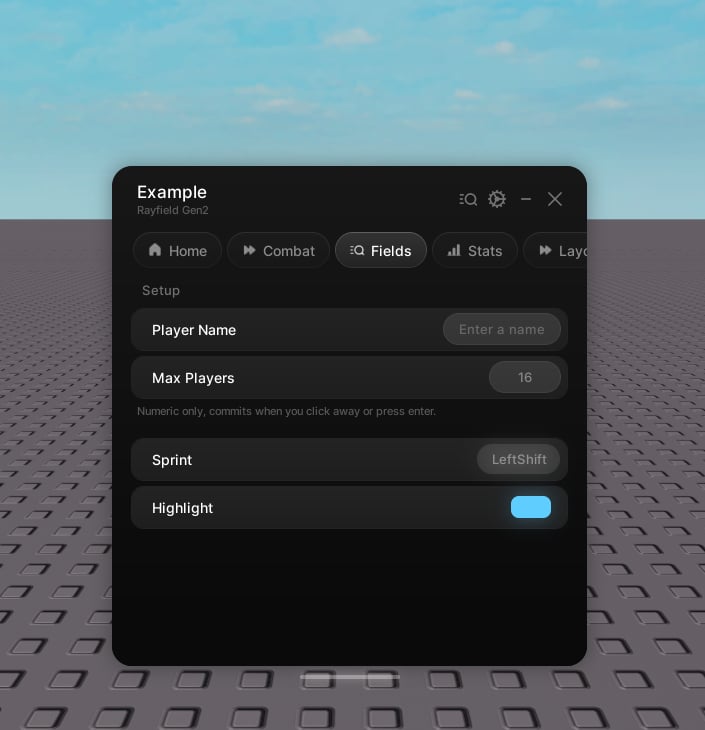Click the Numeric only hint text

pos(286,412)
